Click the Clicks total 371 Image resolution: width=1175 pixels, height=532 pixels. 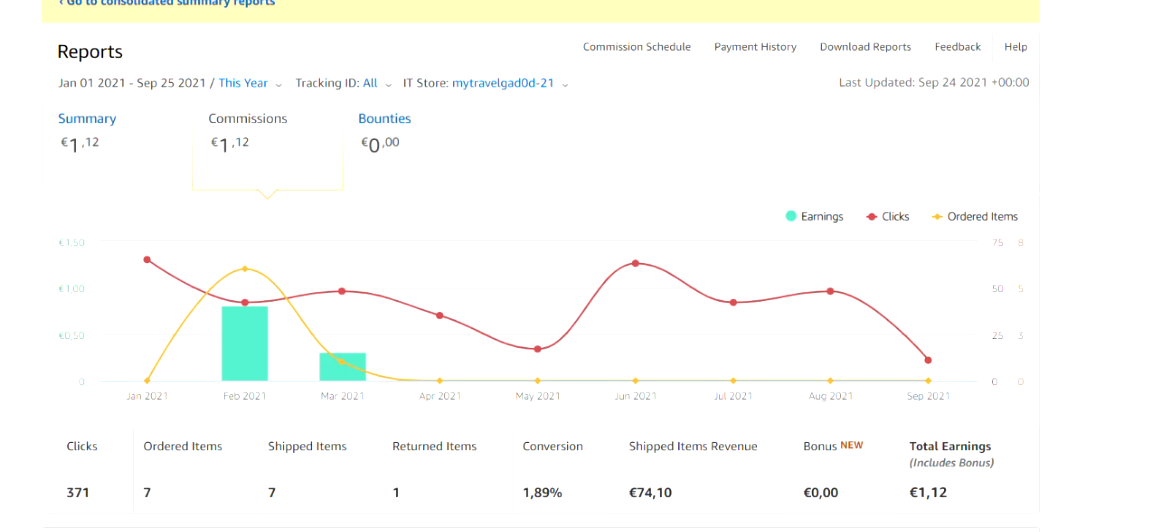(78, 492)
